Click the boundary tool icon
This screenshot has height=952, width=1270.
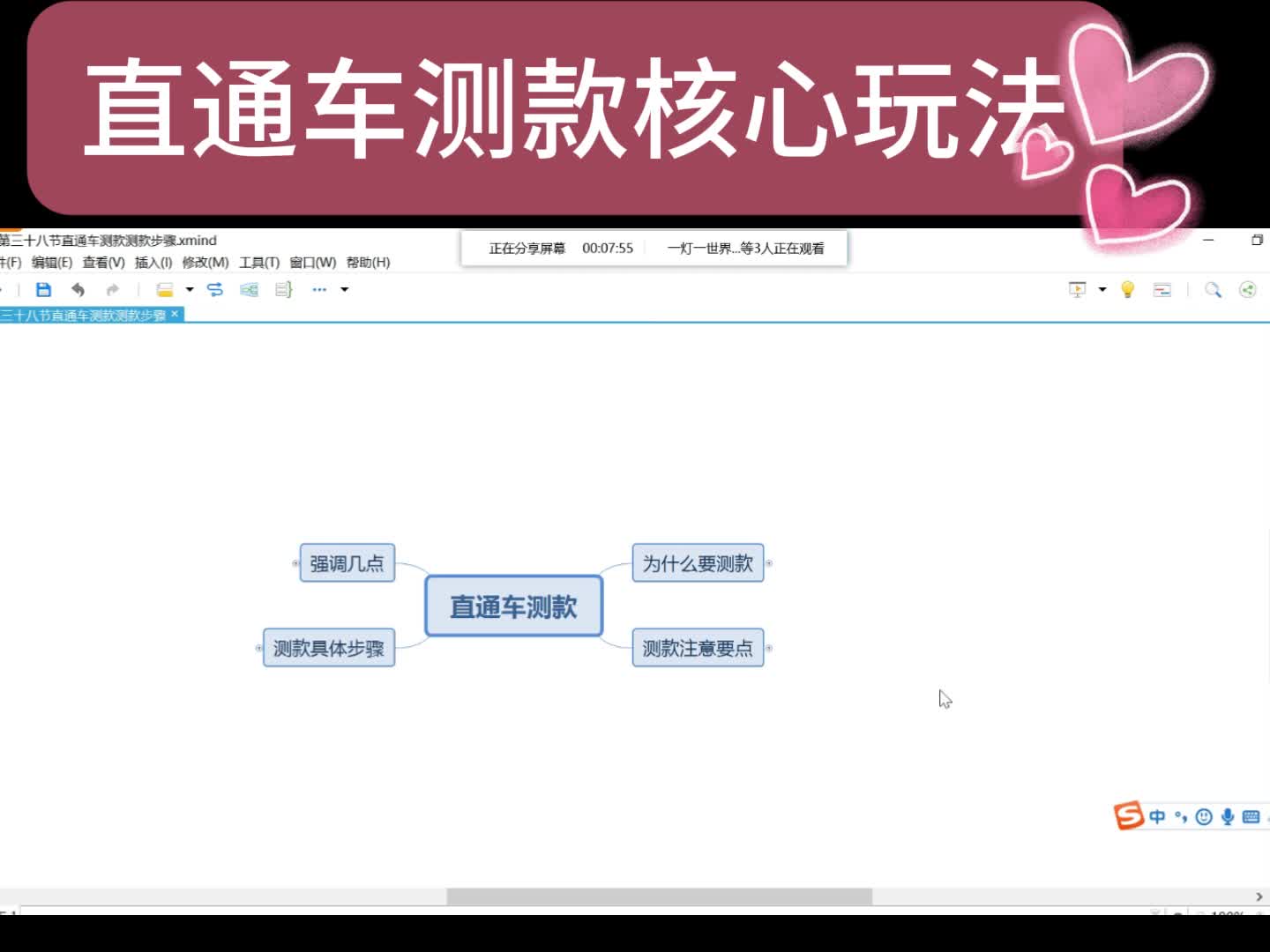click(x=250, y=290)
